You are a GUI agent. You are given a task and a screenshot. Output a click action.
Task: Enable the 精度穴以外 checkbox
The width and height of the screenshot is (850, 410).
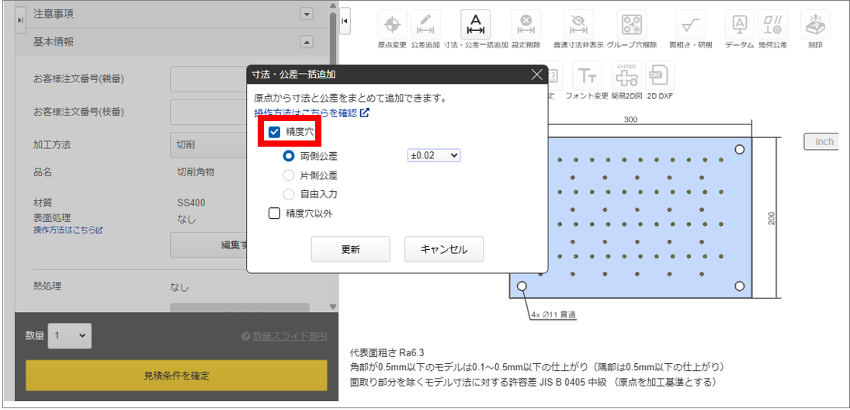pyautogui.click(x=274, y=212)
